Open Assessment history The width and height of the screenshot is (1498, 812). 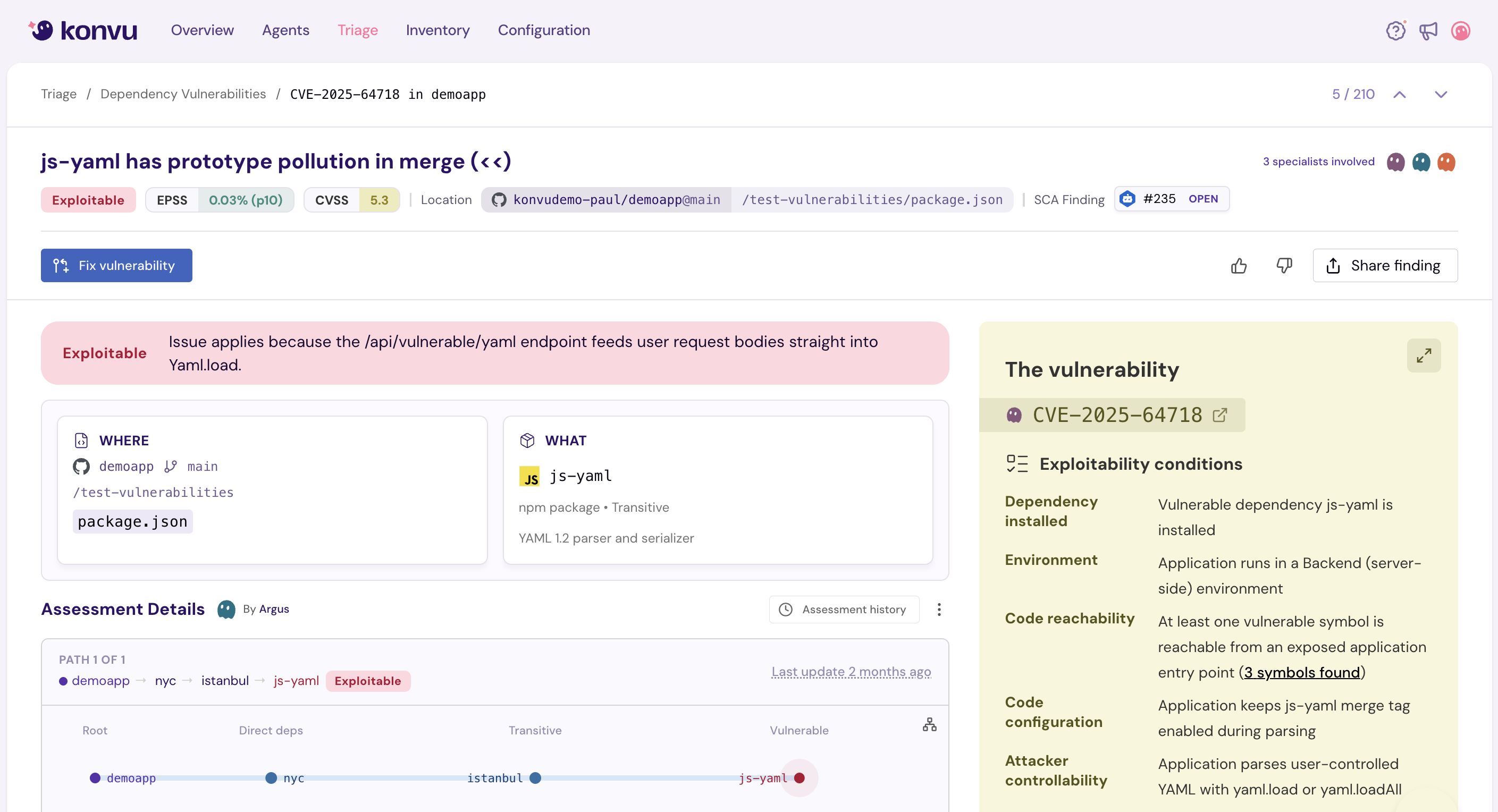pyautogui.click(x=844, y=609)
